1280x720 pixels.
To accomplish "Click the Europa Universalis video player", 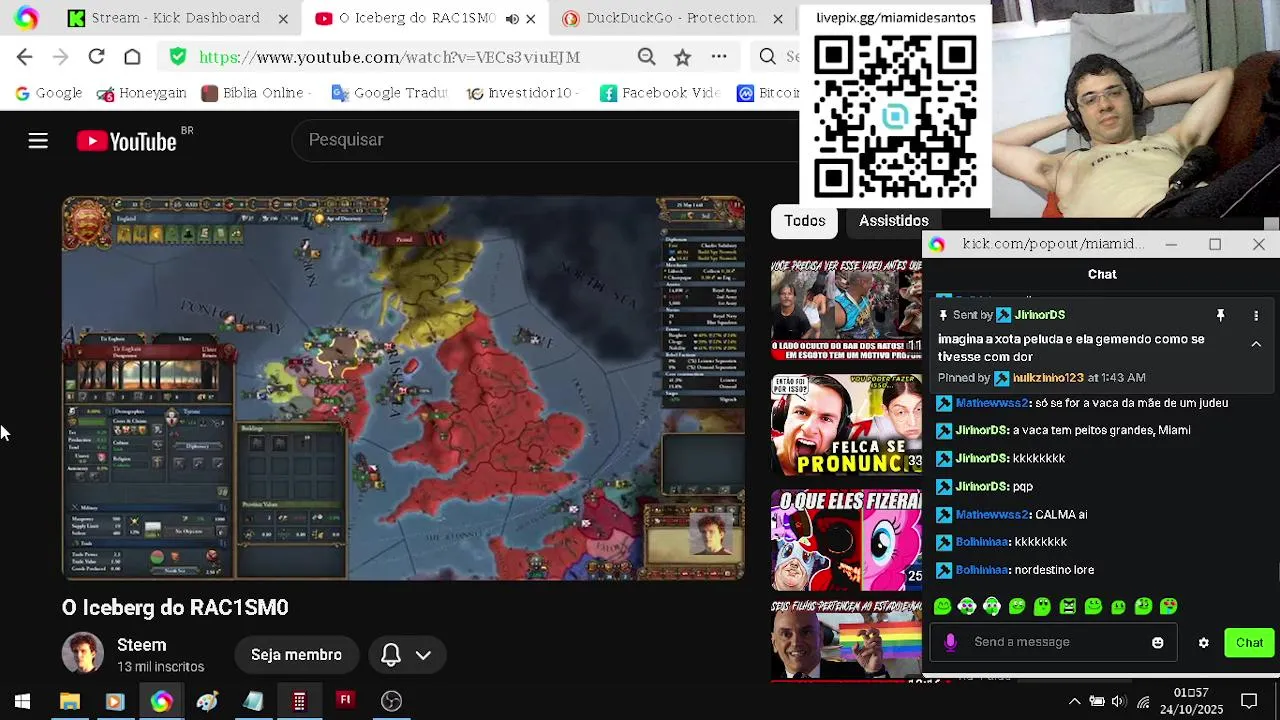I will (403, 388).
